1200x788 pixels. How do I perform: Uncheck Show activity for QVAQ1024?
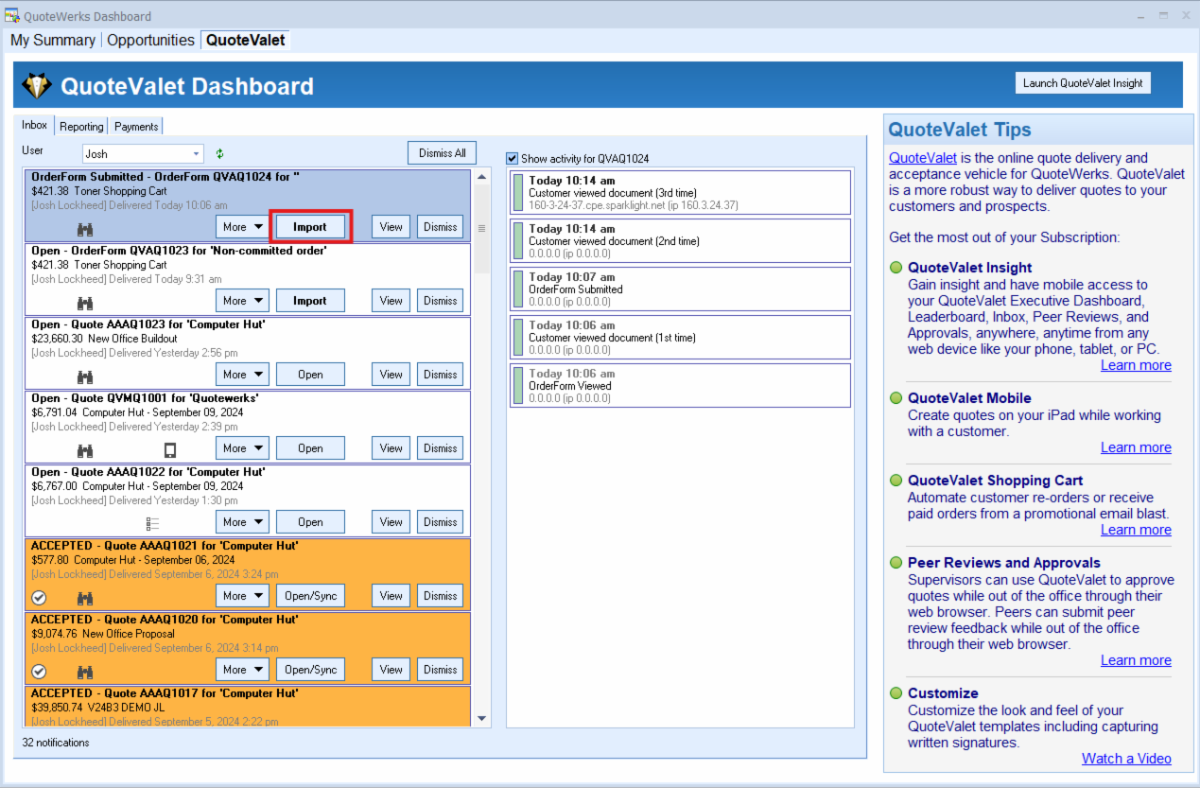coord(513,159)
